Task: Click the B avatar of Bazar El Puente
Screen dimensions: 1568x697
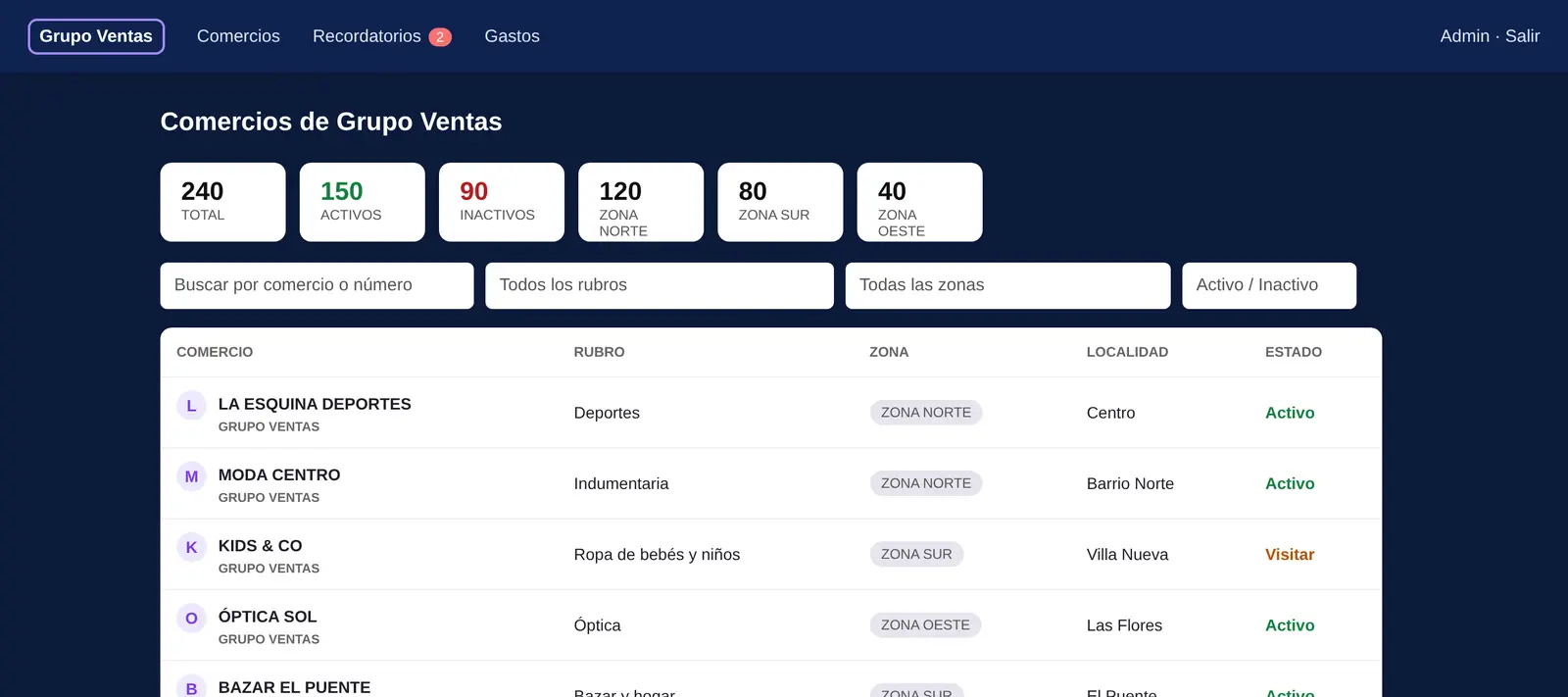Action: 191,686
